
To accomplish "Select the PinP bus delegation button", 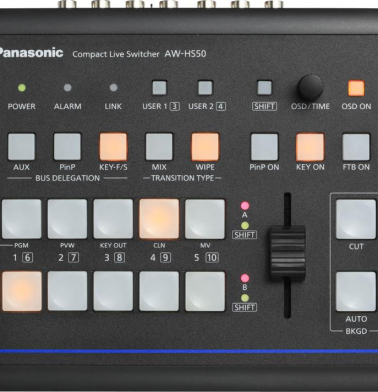I will (67, 147).
